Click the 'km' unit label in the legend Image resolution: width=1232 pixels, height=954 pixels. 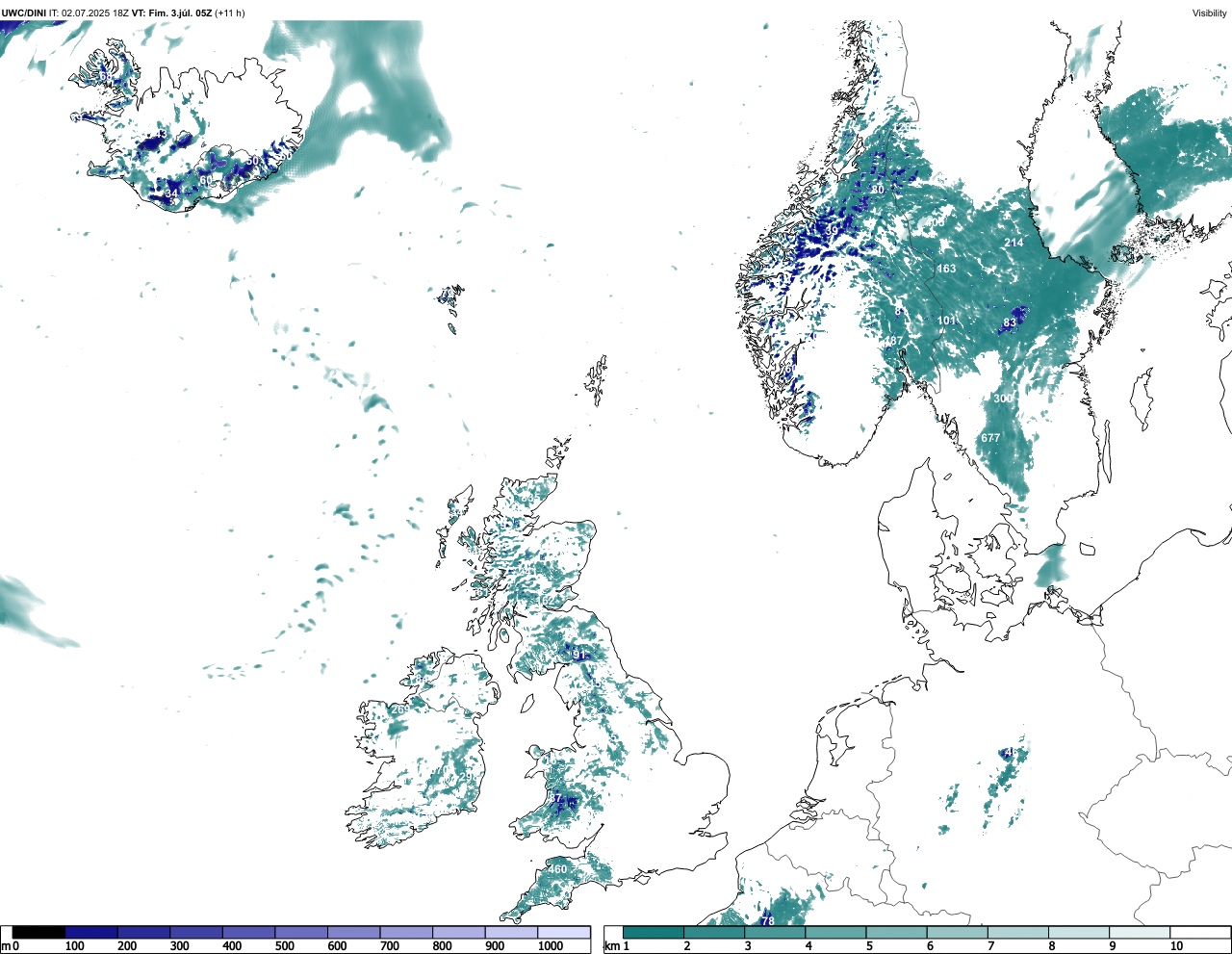pyautogui.click(x=610, y=946)
